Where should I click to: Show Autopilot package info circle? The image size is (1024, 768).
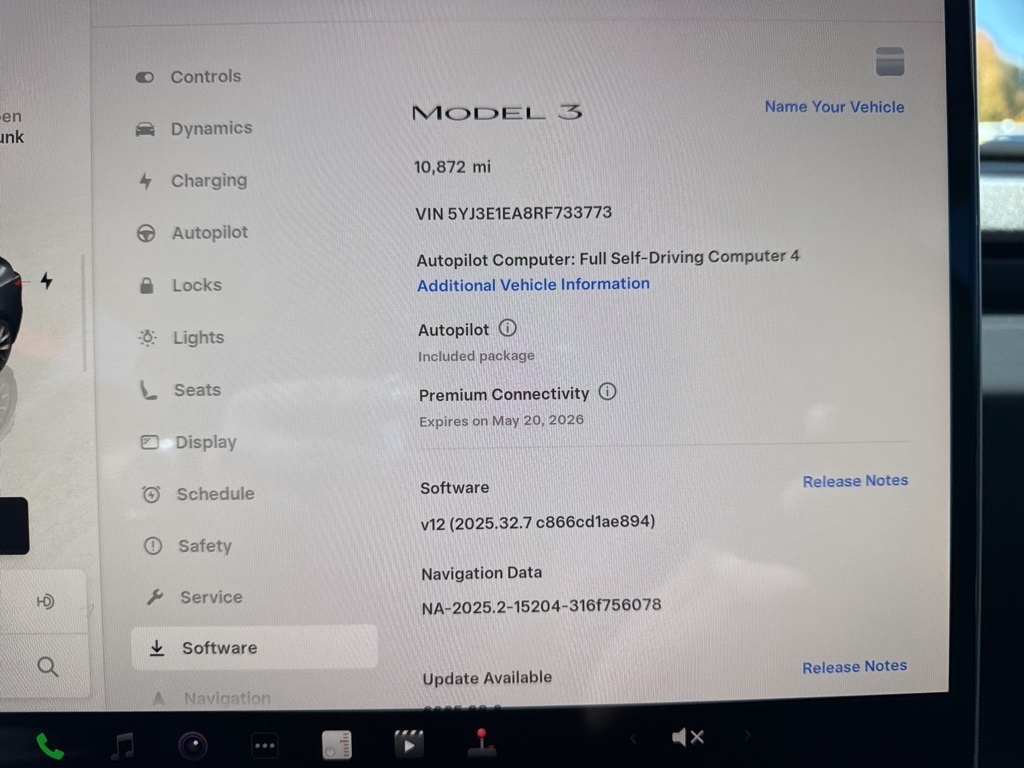[507, 328]
